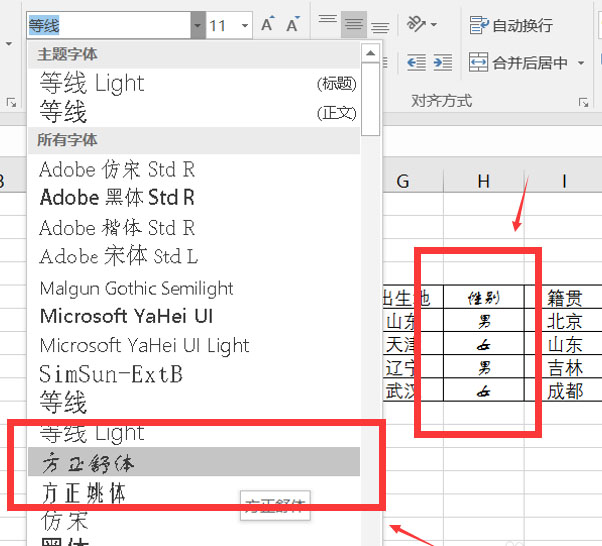Open the font name dropdown arrow
Image resolution: width=602 pixels, height=546 pixels.
coord(198,25)
